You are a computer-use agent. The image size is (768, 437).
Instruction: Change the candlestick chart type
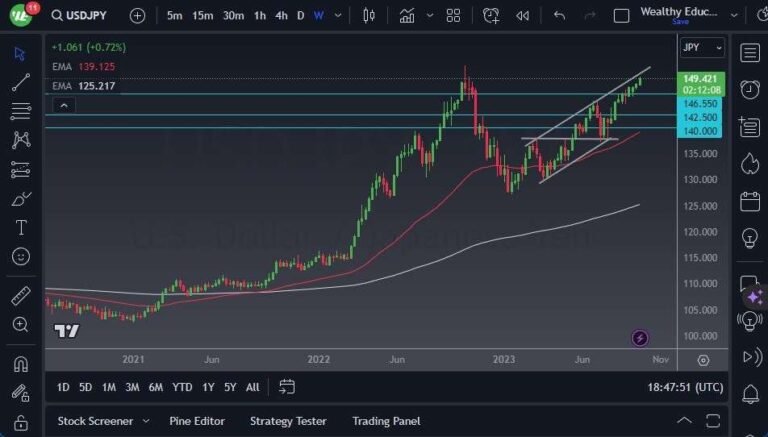(x=369, y=16)
